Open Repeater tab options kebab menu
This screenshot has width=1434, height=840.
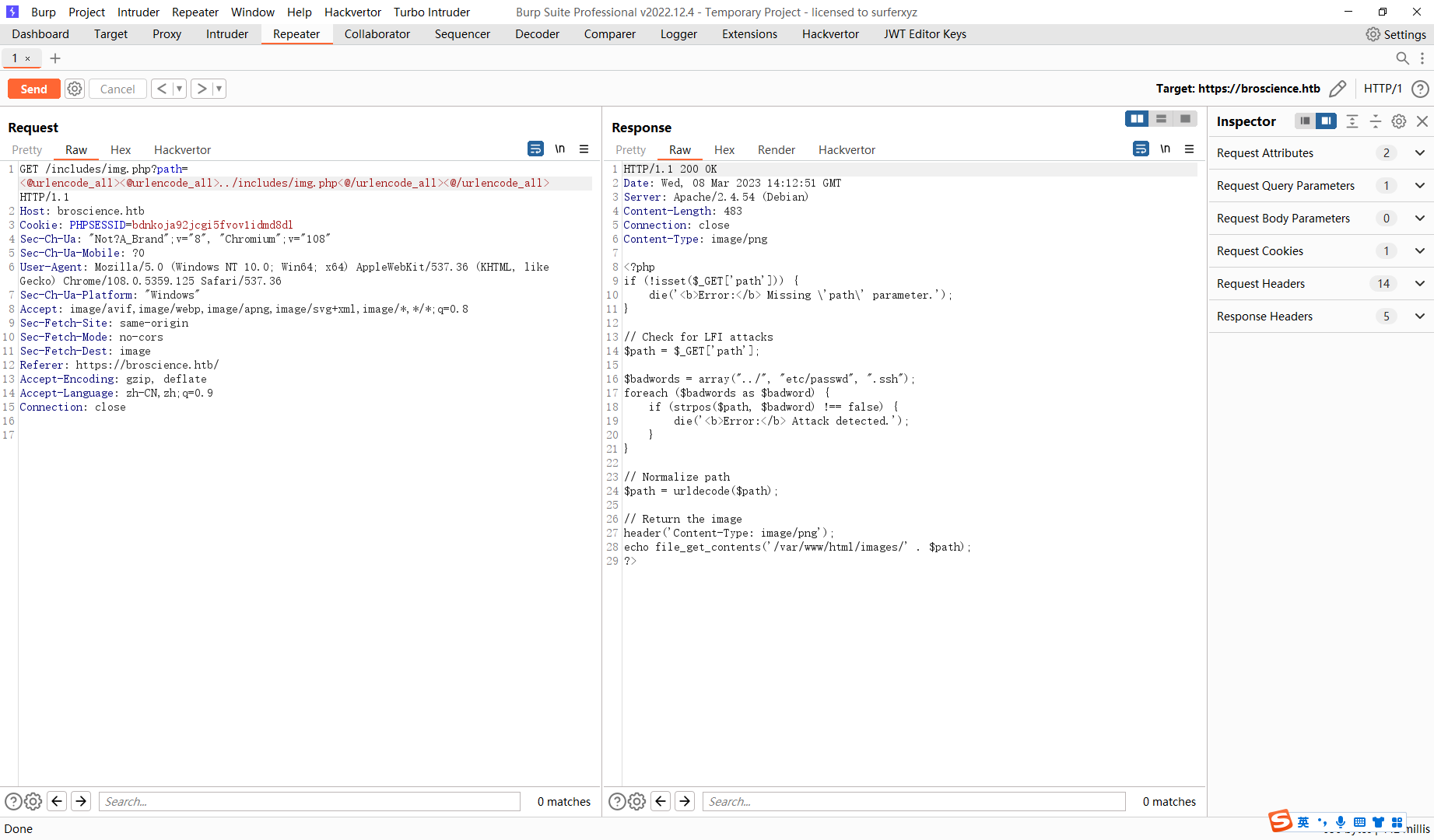1422,58
